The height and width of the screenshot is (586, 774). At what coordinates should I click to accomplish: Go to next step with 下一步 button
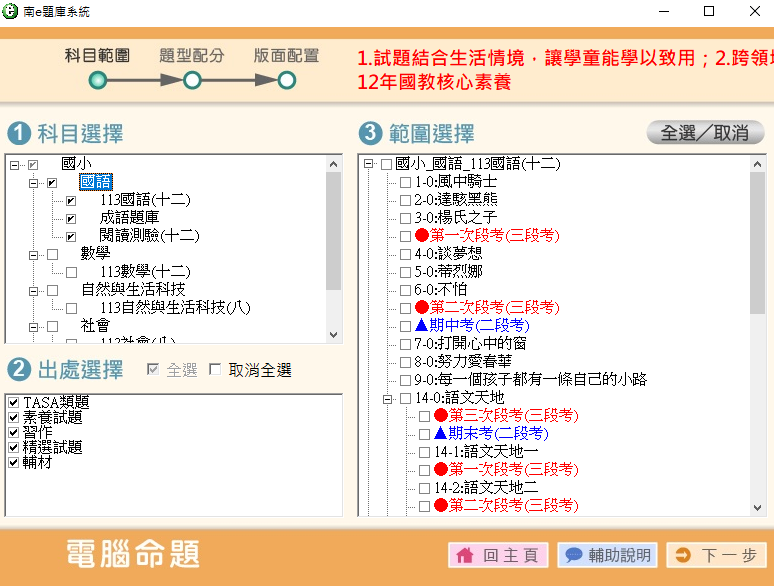tap(716, 555)
